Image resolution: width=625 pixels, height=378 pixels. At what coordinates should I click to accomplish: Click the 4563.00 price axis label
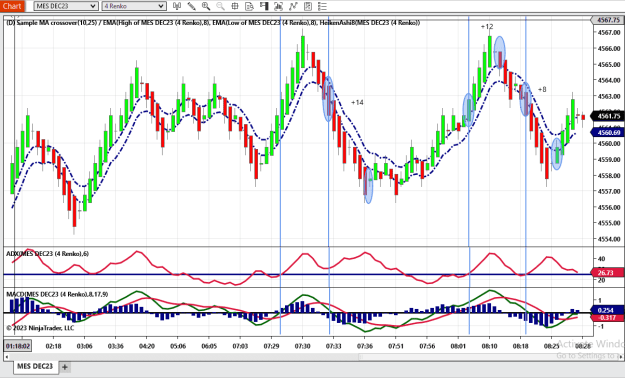click(609, 96)
